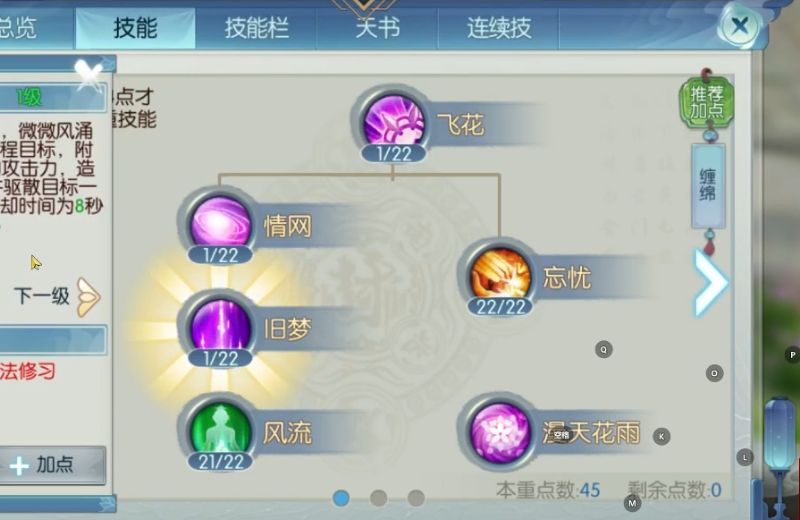The width and height of the screenshot is (800, 520).
Task: Click the white X on detail panel
Action: coord(89,73)
